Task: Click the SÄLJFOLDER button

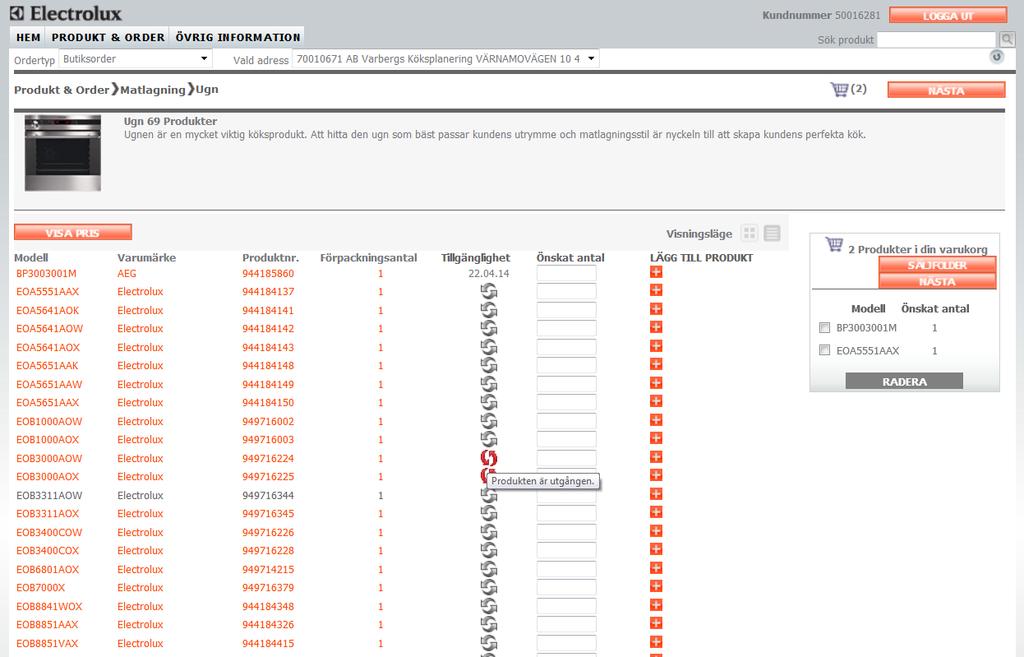Action: [937, 264]
